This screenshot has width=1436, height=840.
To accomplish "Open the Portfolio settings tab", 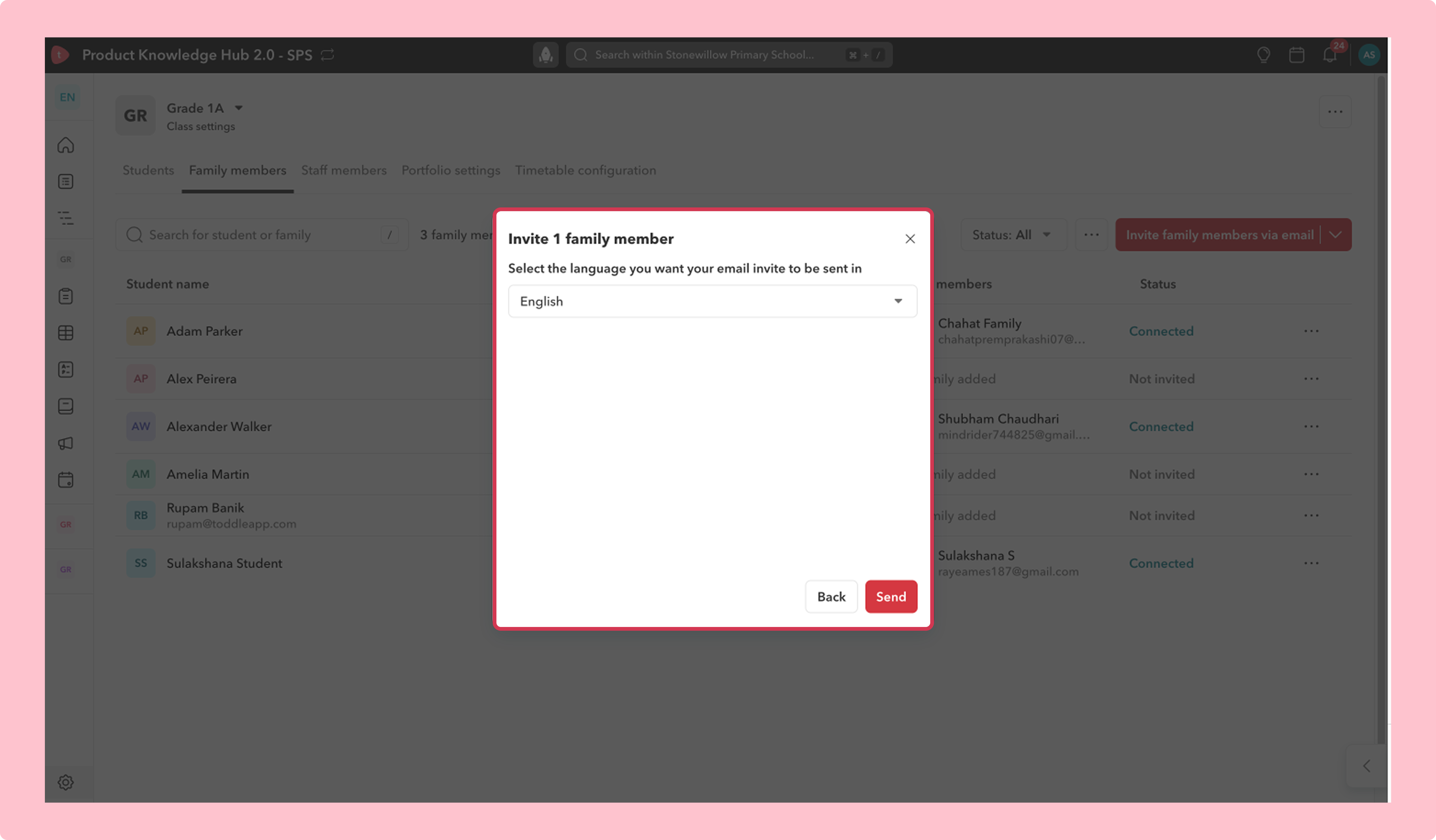I will pos(451,170).
